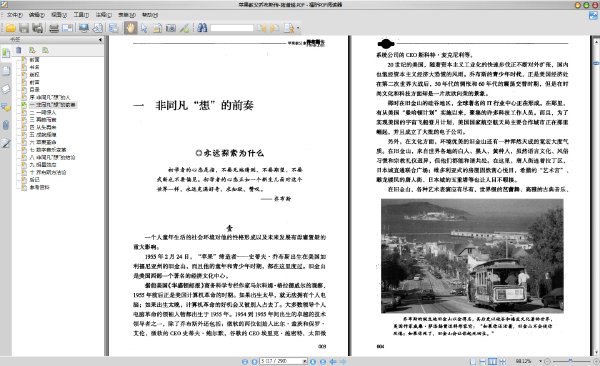
Task: Click the binoculars search icon
Action: click(202, 28)
